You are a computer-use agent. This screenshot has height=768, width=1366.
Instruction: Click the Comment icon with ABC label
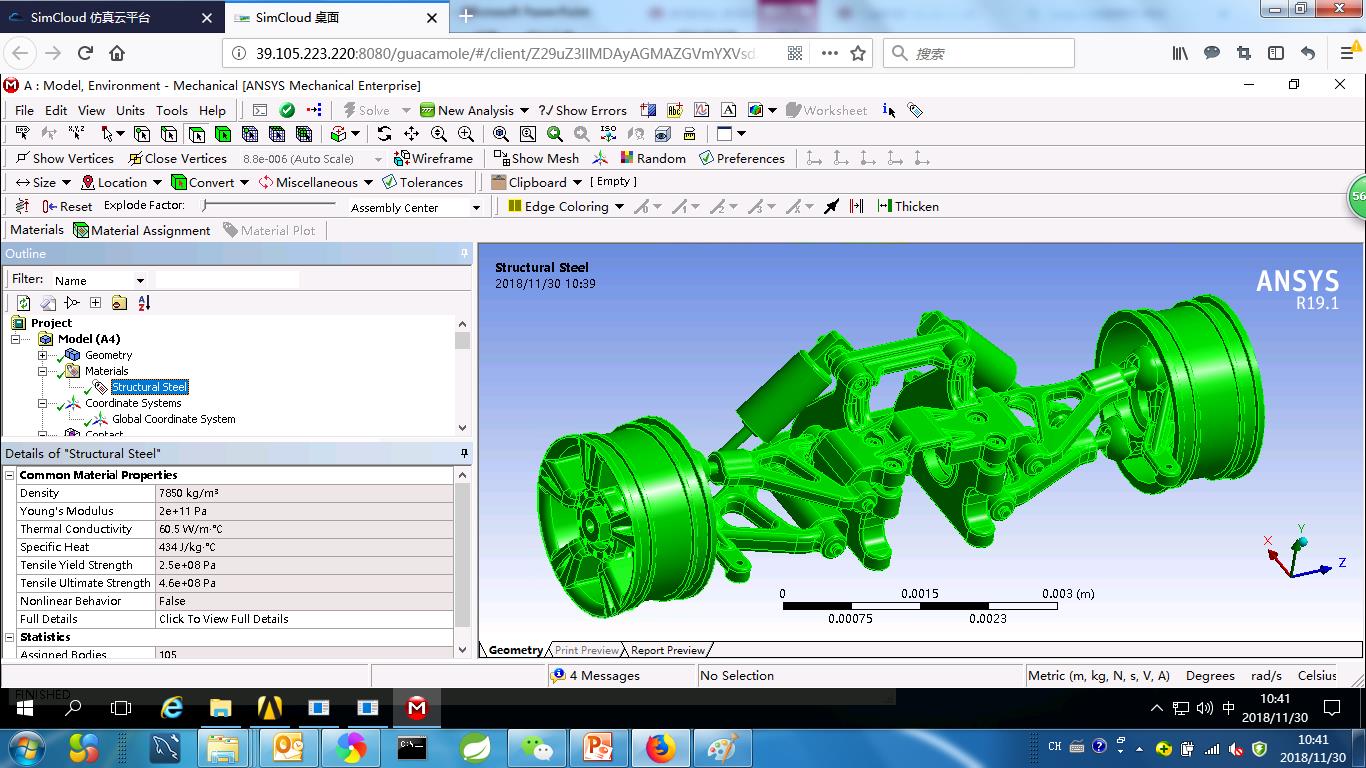tap(675, 110)
